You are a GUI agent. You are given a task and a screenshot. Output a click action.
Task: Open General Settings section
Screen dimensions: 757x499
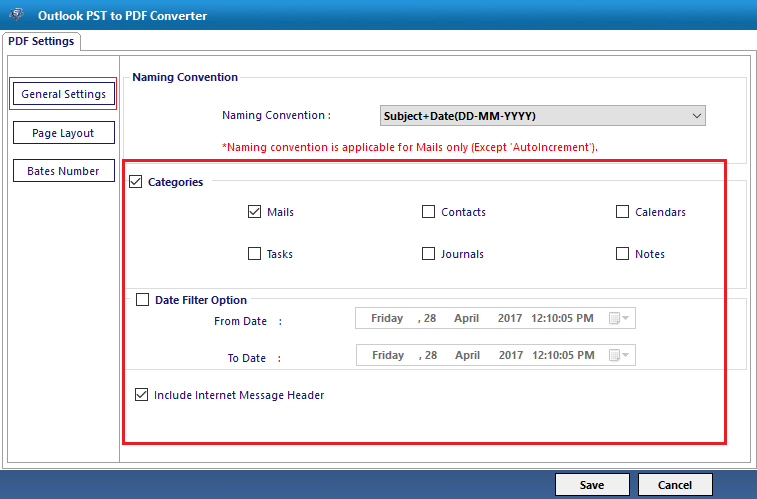64,94
